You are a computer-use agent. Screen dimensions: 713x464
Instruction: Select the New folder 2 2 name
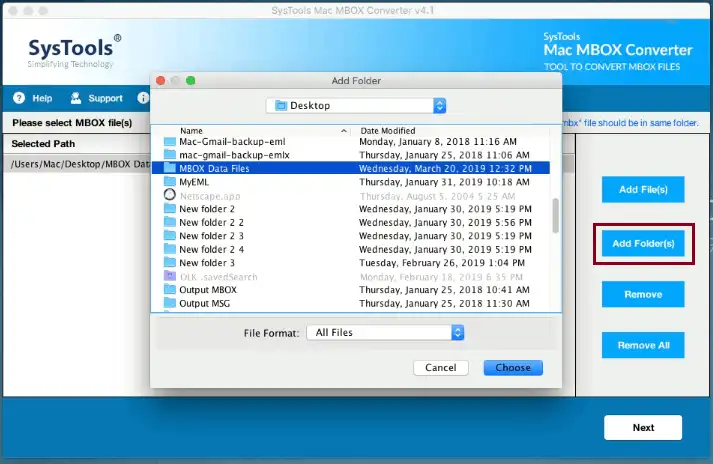211,222
